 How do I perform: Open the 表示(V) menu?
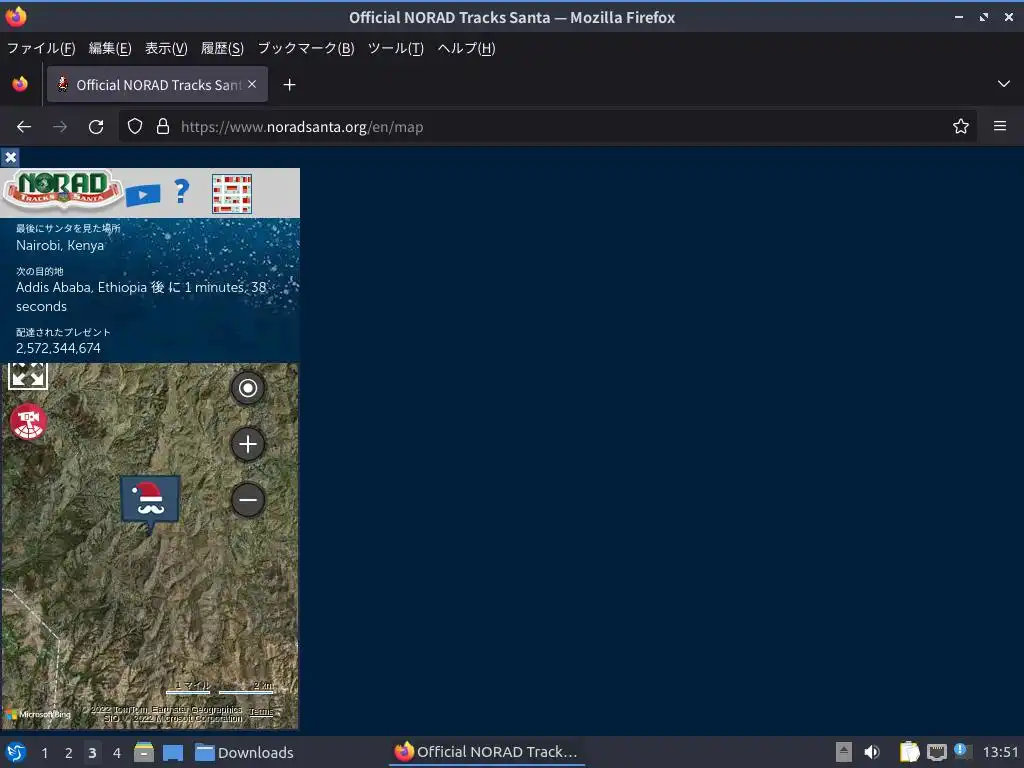(x=166, y=48)
